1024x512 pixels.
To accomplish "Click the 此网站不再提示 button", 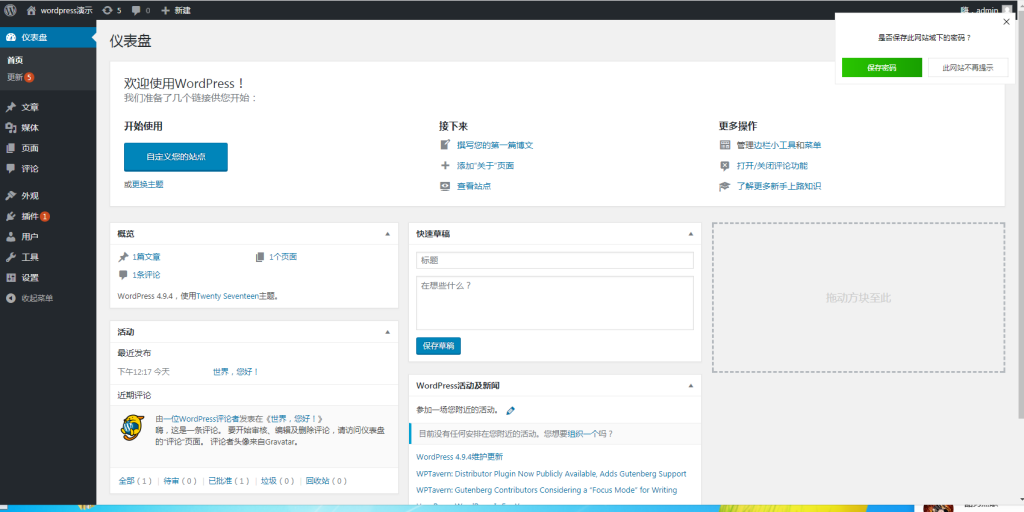I will coord(968,67).
